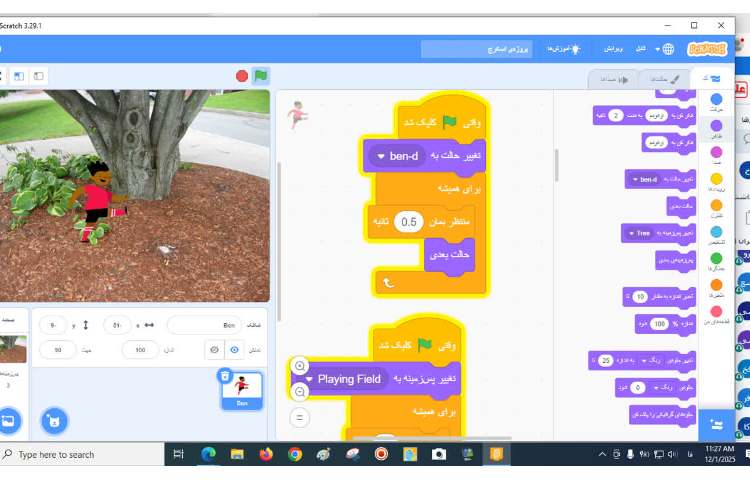Switch to the Costumes tab with the brush icon
This screenshot has height=480, width=750.
pyautogui.click(x=661, y=79)
